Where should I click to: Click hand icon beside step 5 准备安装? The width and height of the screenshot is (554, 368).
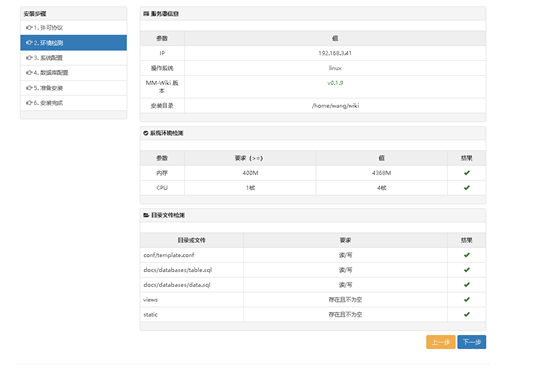click(x=29, y=88)
